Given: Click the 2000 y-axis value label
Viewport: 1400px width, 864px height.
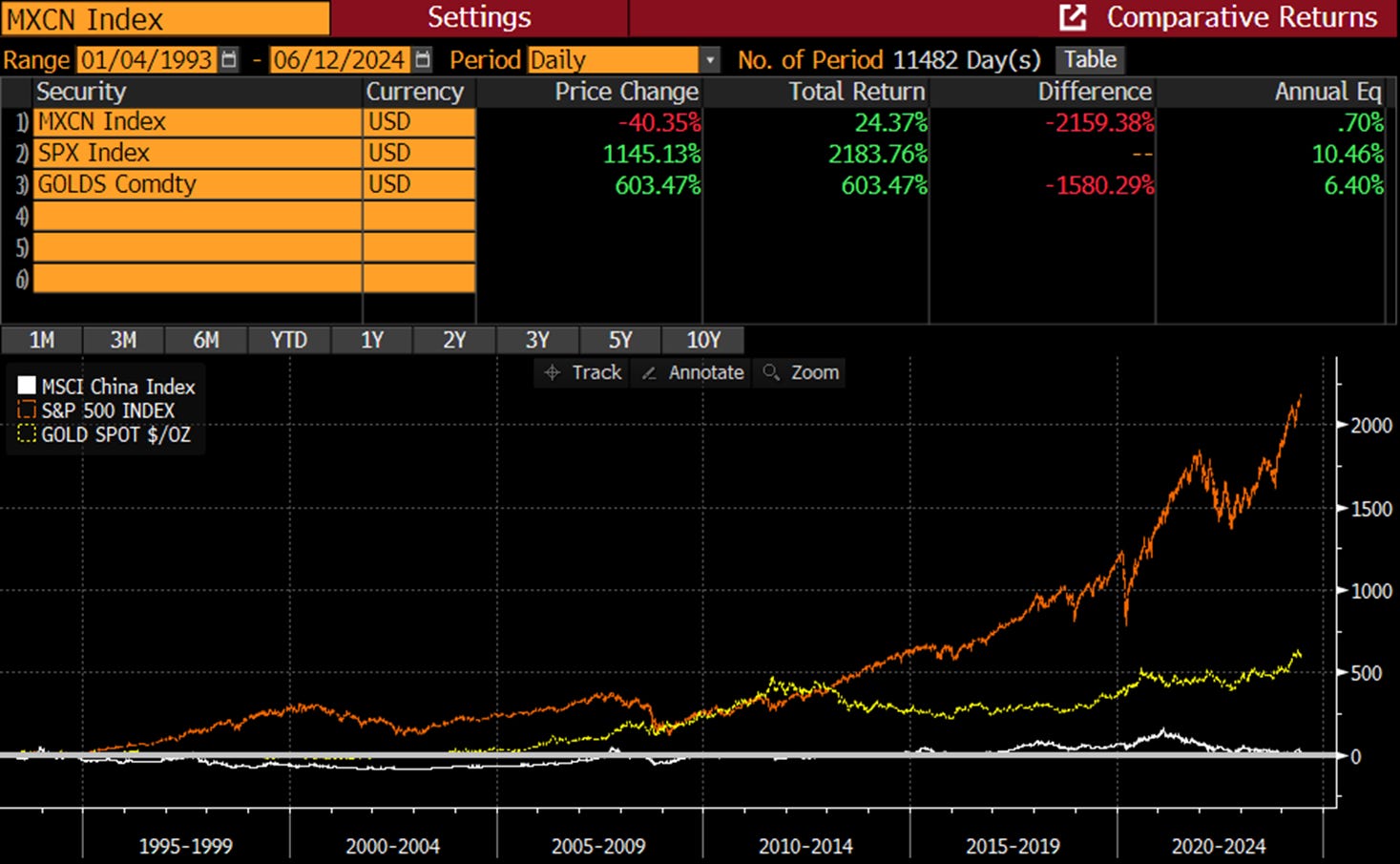Looking at the screenshot, I should point(1371,426).
